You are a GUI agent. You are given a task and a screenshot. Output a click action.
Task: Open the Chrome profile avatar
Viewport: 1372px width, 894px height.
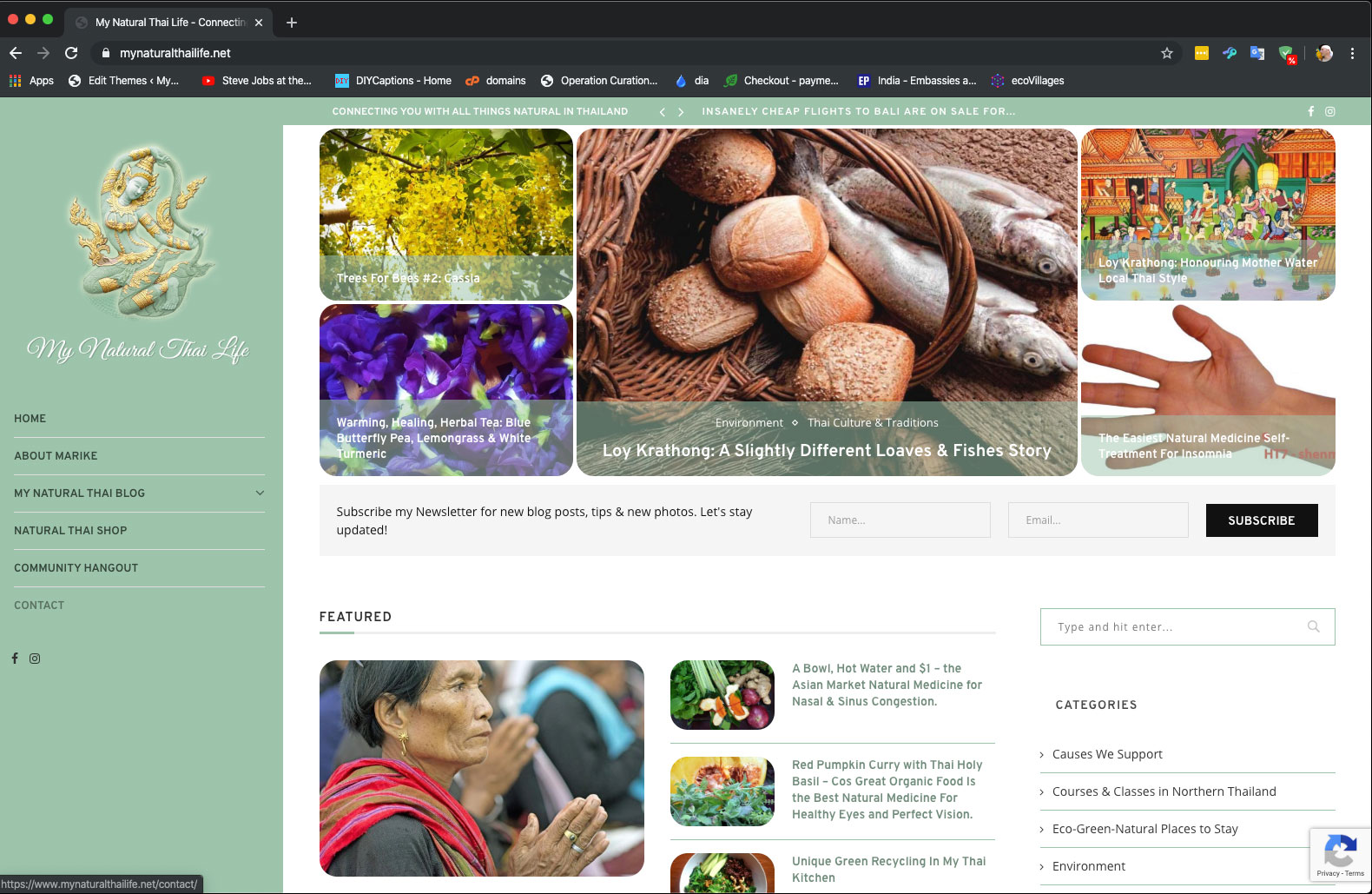coord(1324,53)
